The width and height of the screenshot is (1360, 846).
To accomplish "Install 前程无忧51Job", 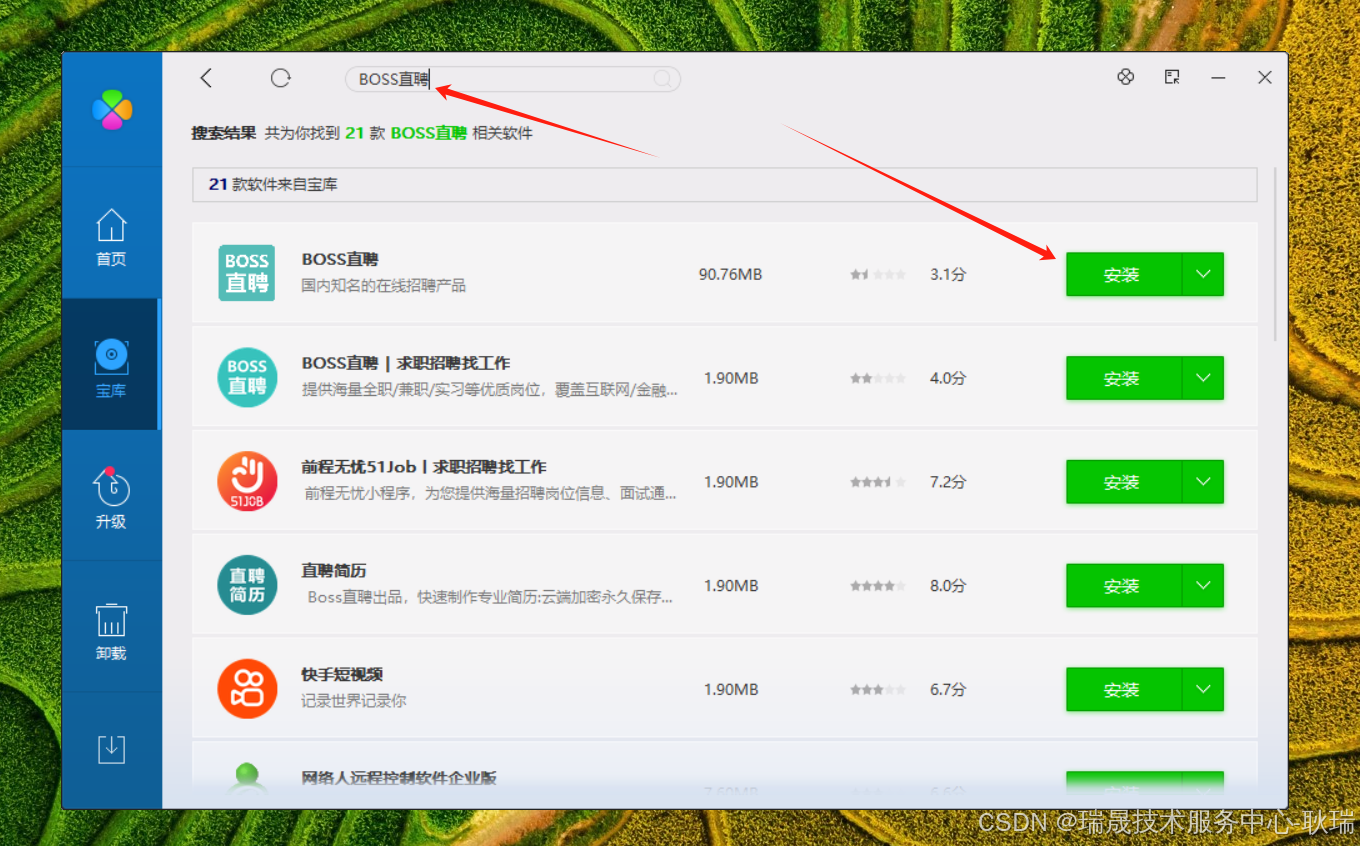I will coord(1123,482).
